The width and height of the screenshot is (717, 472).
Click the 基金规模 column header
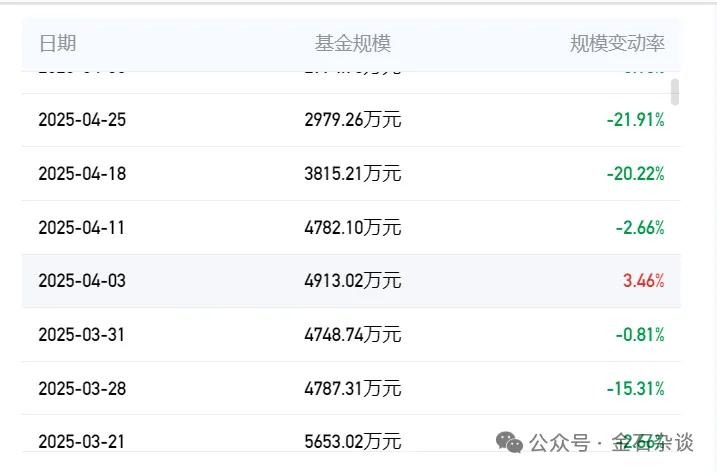pyautogui.click(x=352, y=44)
